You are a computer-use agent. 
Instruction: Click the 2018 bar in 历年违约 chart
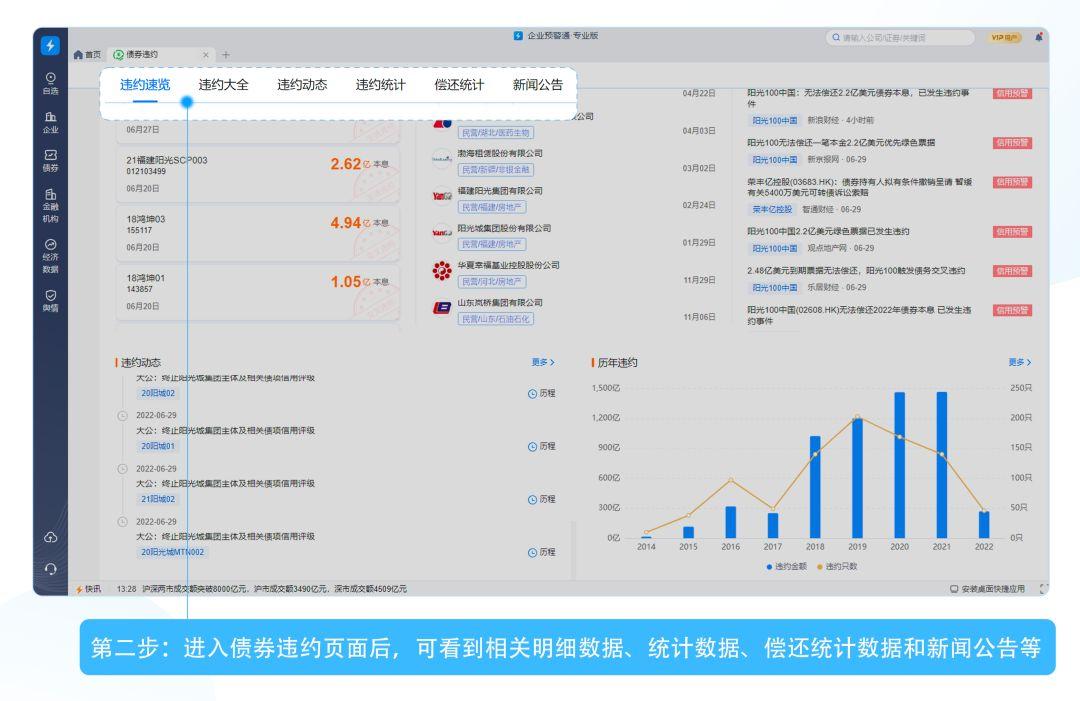815,487
